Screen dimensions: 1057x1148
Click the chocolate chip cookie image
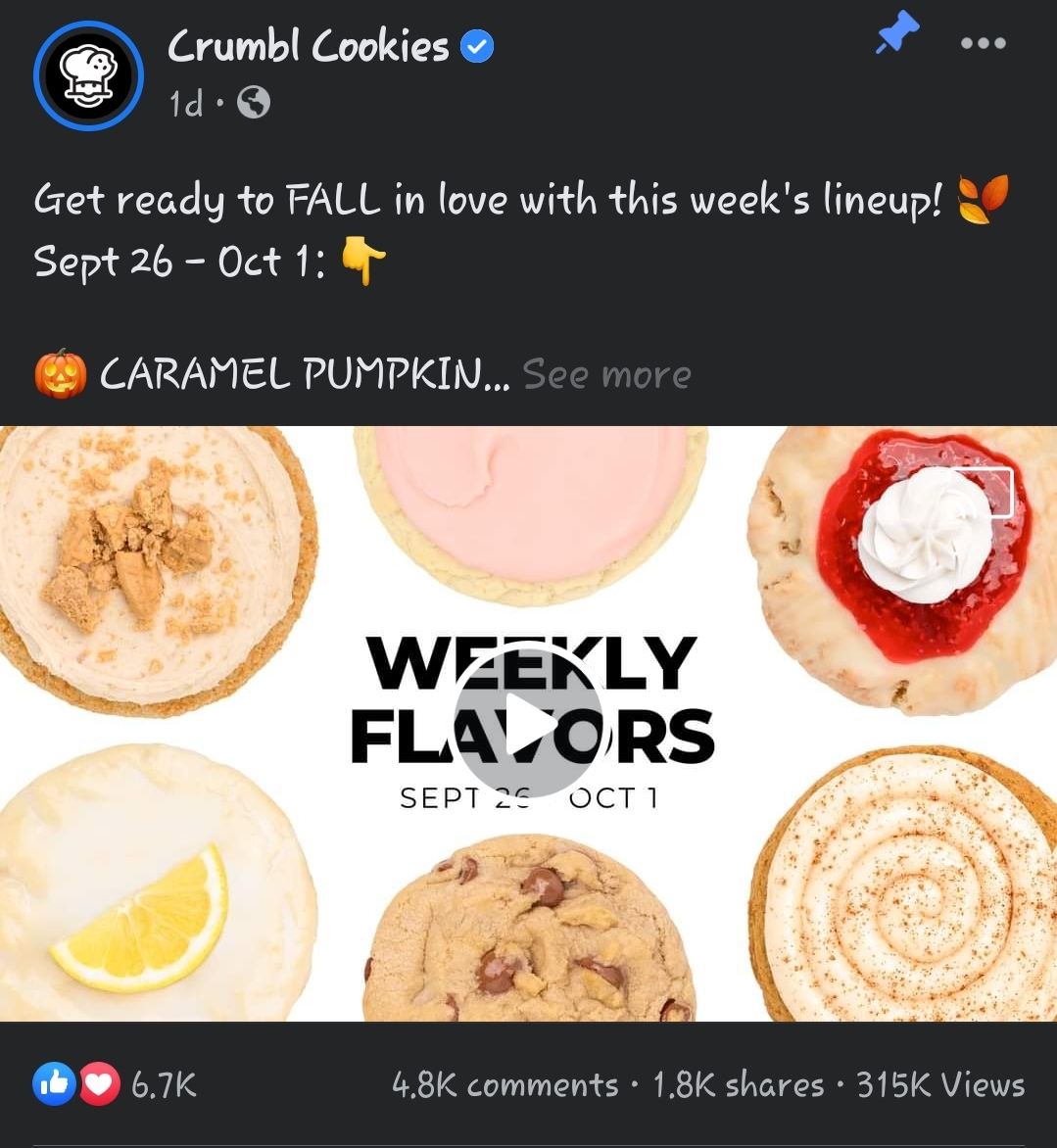(529, 929)
